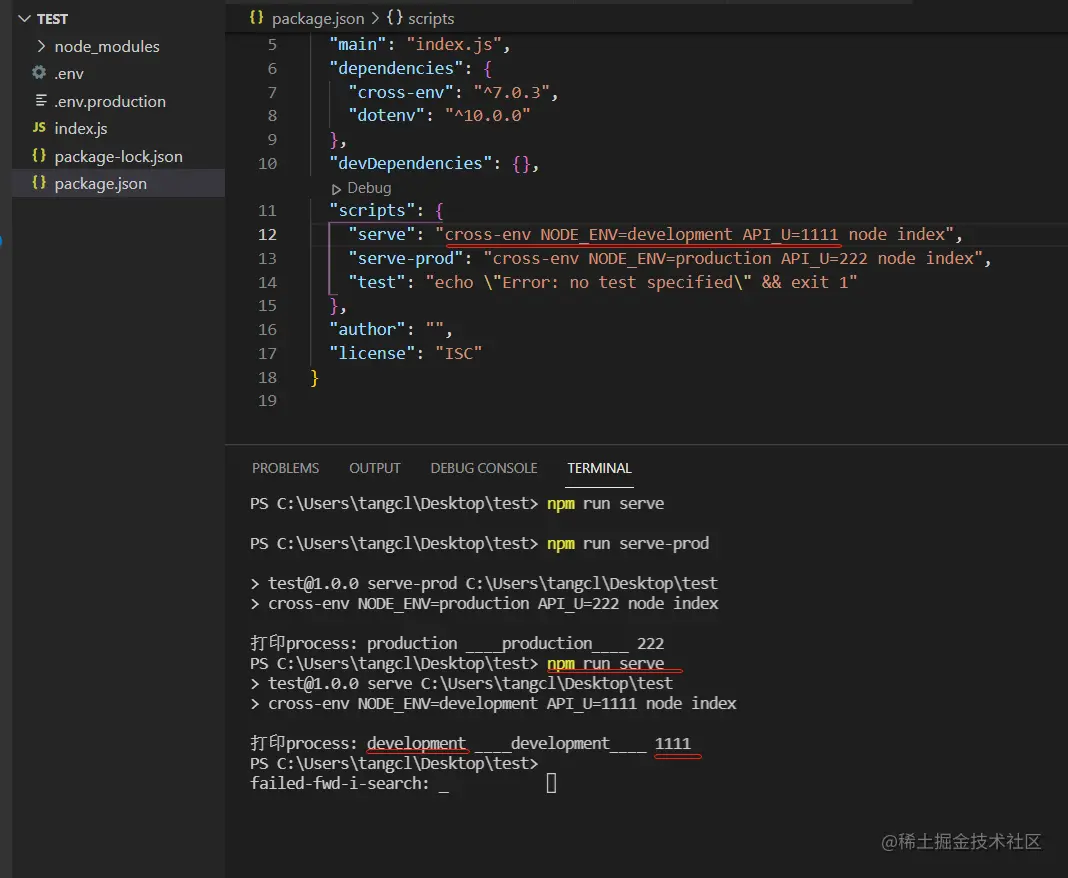1068x878 pixels.
Task: Select package.json in the explorer
Action: (101, 184)
